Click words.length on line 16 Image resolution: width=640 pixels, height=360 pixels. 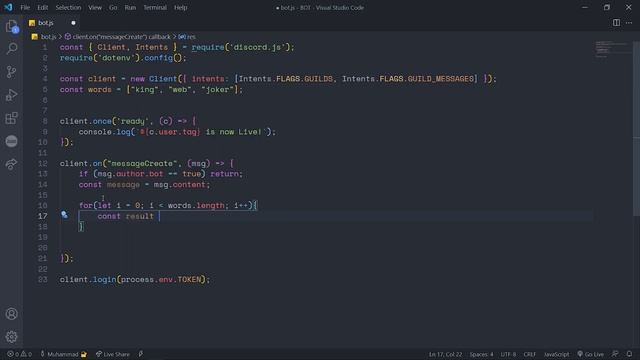pyautogui.click(x=196, y=206)
